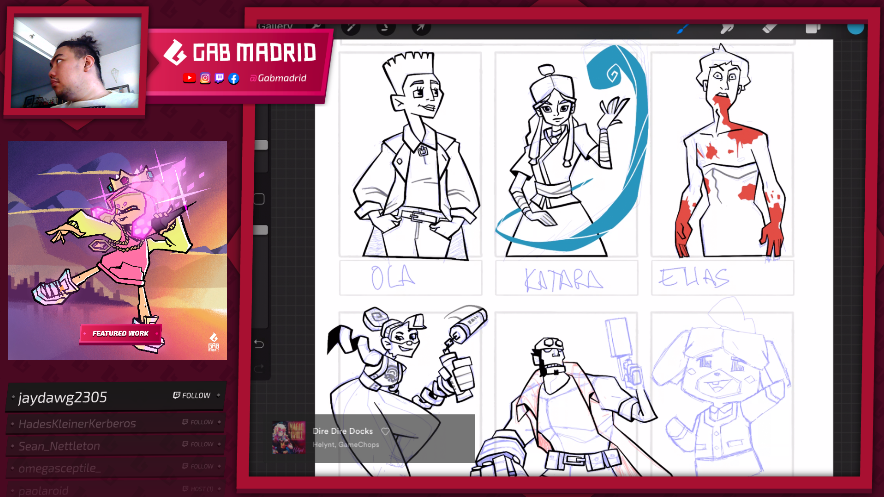Click the Gab Madrid logo mark

pyautogui.click(x=175, y=52)
